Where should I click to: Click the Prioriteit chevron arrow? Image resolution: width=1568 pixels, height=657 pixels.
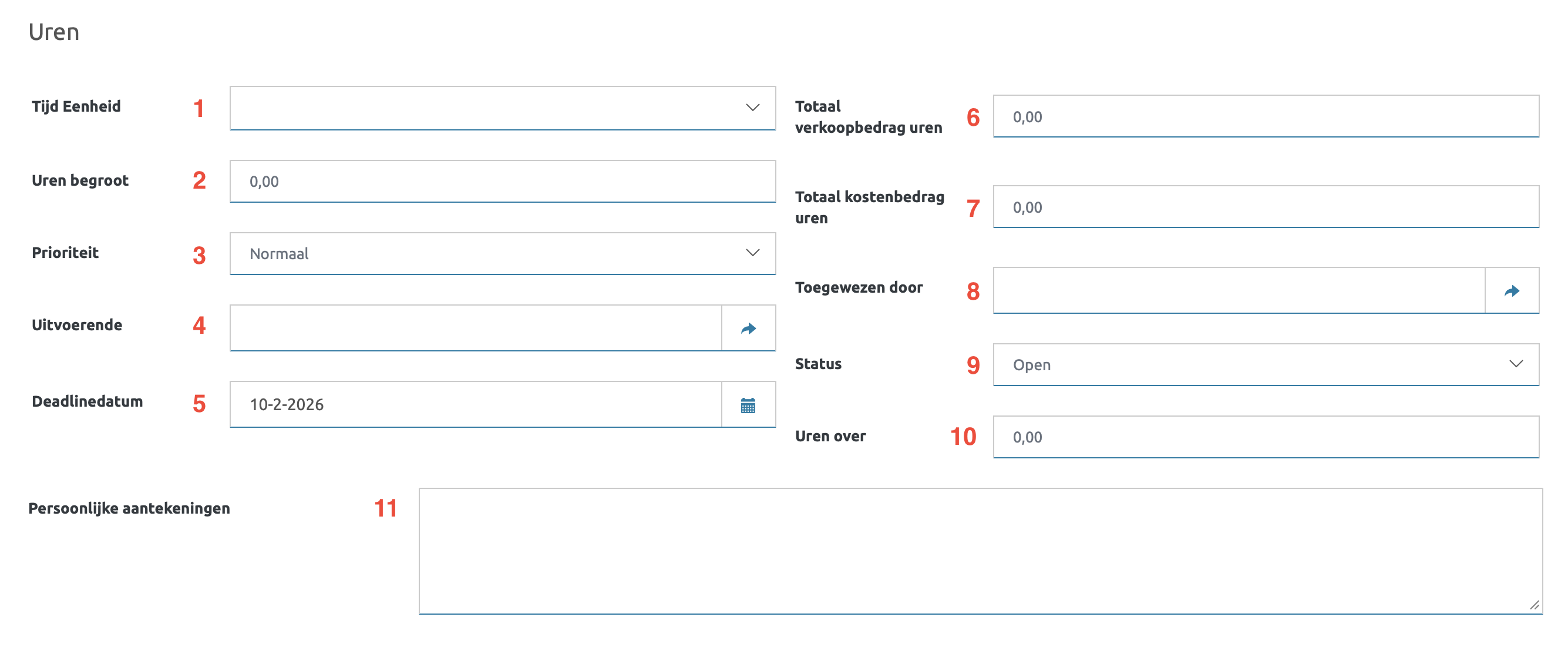[x=752, y=253]
